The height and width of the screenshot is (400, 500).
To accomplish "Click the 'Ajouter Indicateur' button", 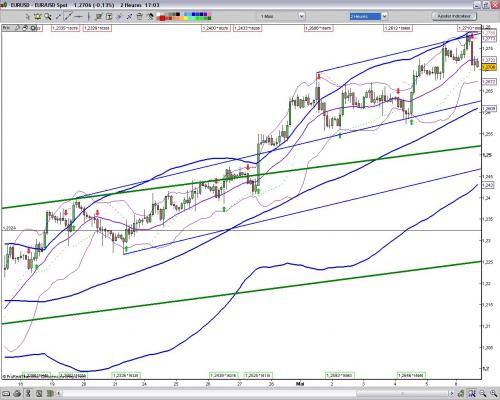I will tap(454, 16).
